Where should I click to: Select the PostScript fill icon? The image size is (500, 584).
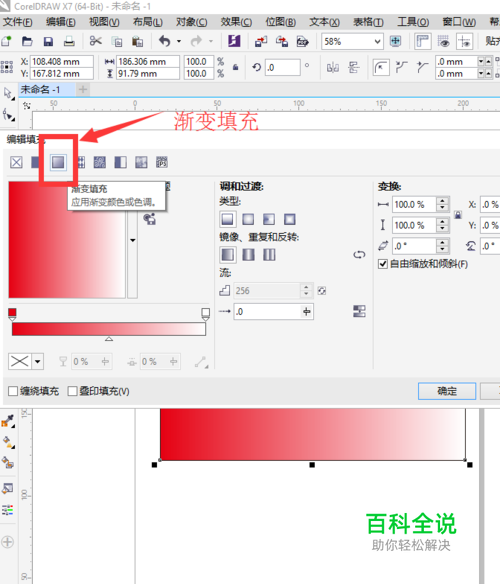162,162
